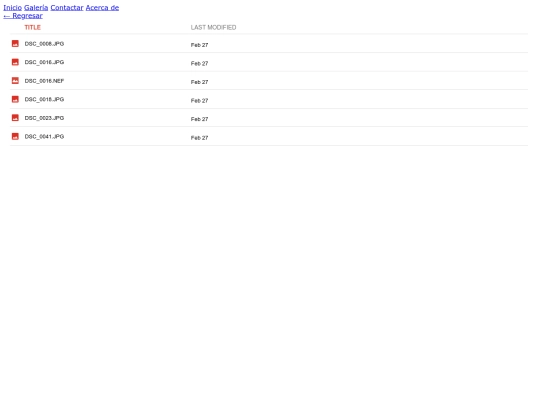Click the image icon beside DSC_0016.JPG
Viewport: 540px width, 405px height.
[x=15, y=62]
